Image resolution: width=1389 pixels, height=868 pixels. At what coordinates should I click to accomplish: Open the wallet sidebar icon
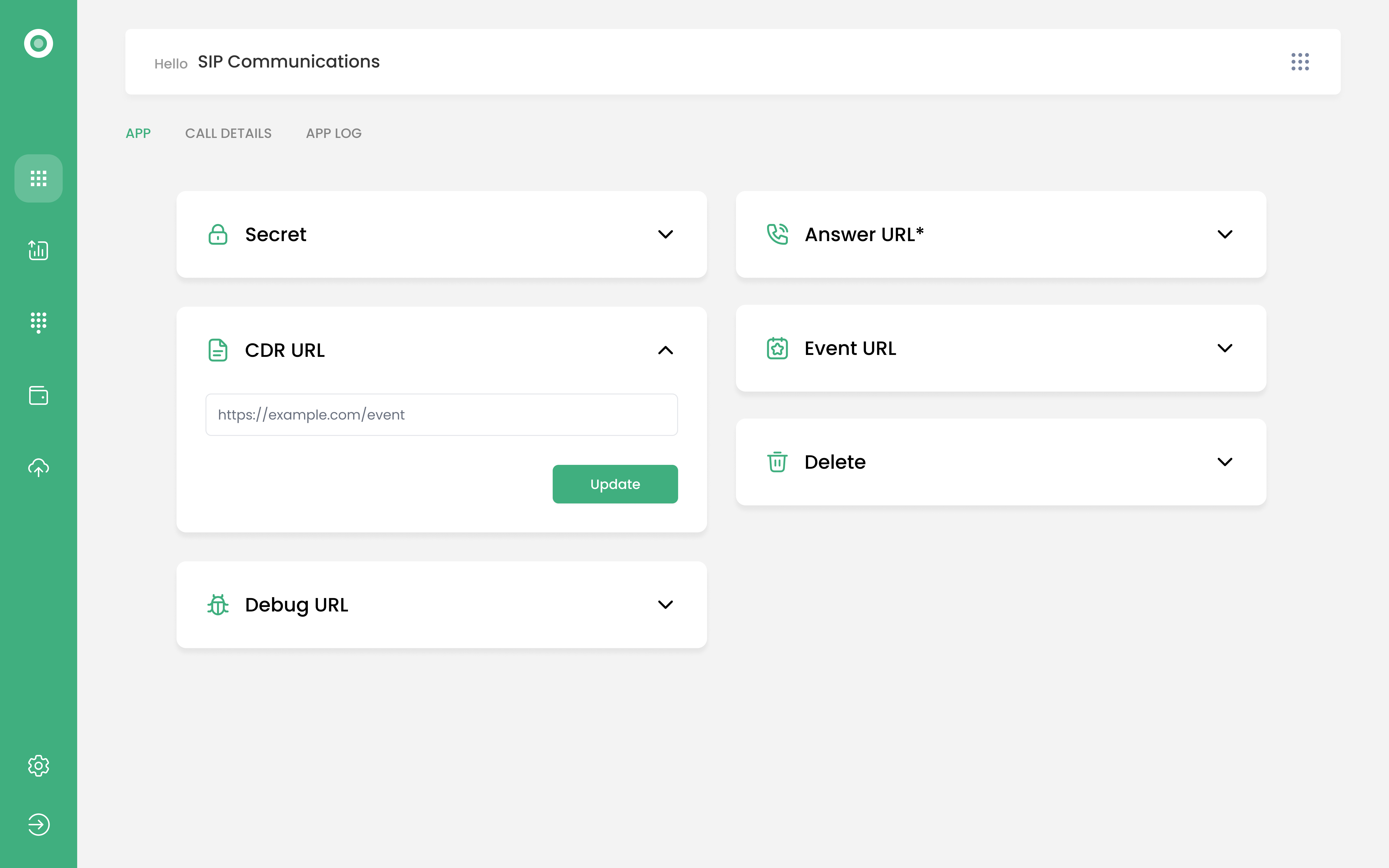click(38, 395)
